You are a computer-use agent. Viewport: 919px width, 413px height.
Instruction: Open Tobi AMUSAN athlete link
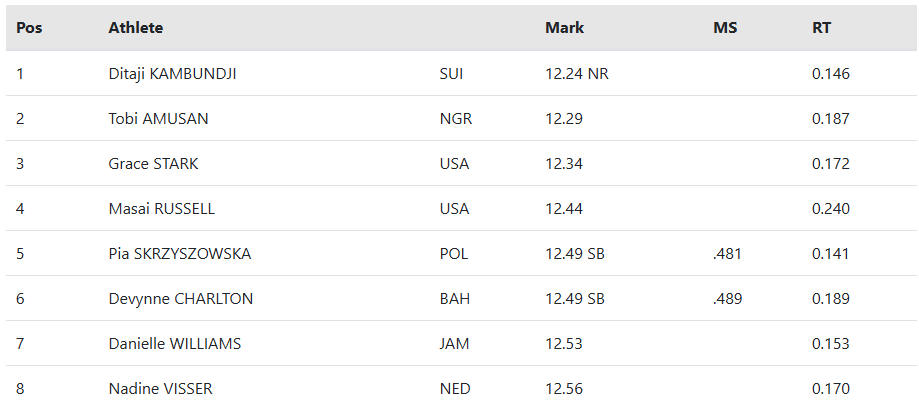point(158,119)
